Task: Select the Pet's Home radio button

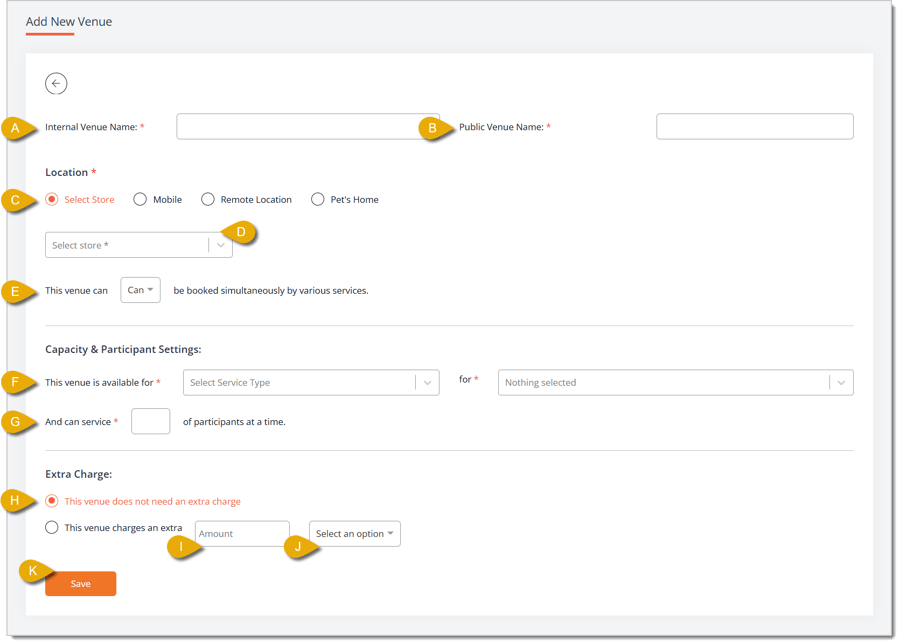Action: pyautogui.click(x=317, y=199)
